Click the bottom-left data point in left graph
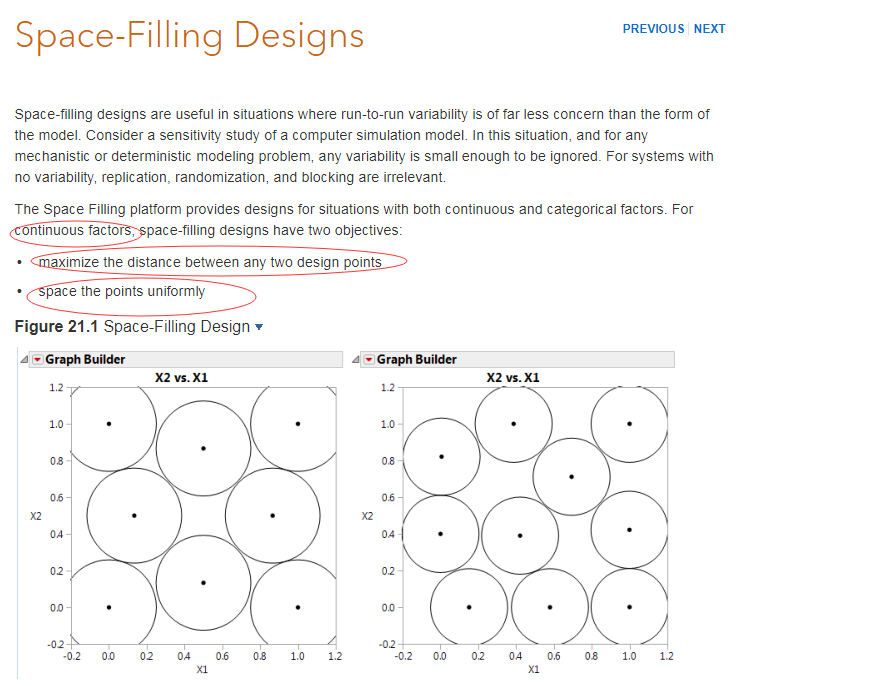Screen dimensions: 872x686 click(108, 606)
